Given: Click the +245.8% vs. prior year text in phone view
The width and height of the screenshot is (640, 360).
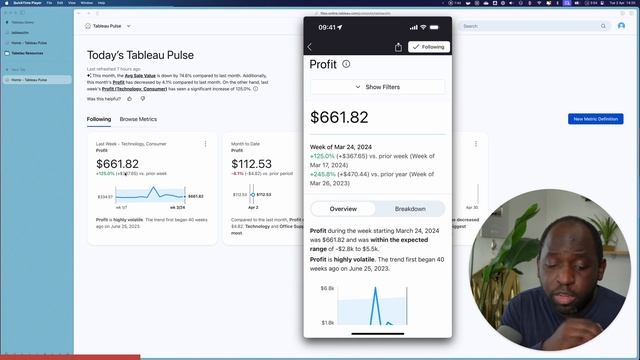Looking at the screenshot, I should pyautogui.click(x=372, y=178).
